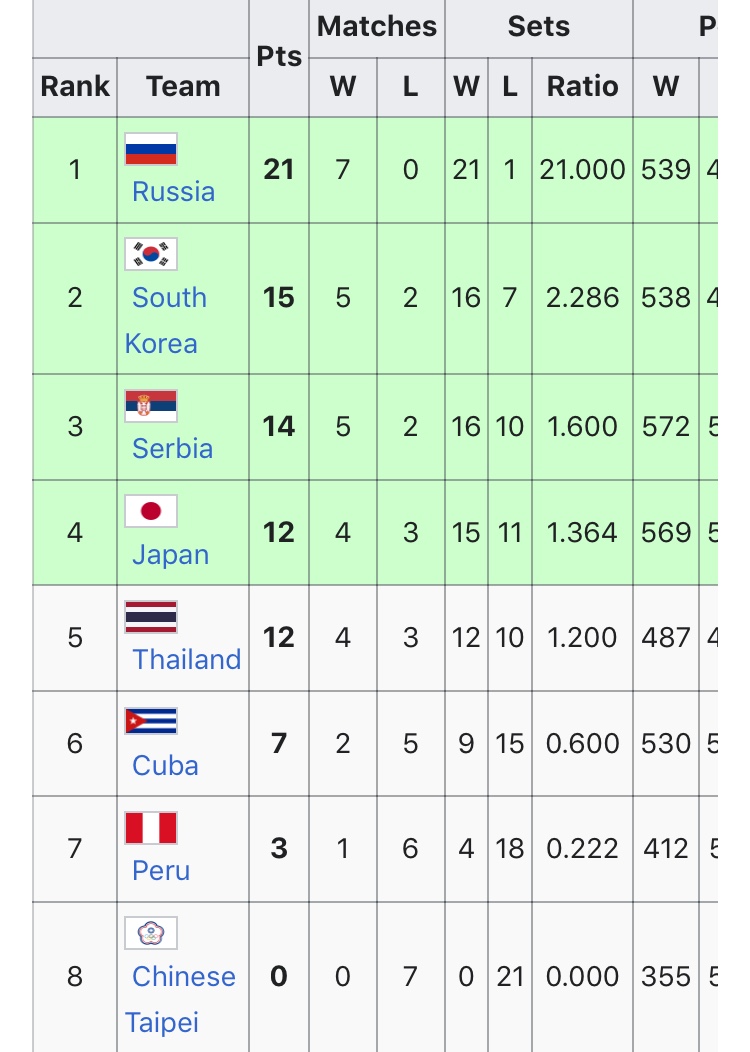This screenshot has height=1052, width=750.
Task: Click the Russia flag icon
Action: point(151,149)
